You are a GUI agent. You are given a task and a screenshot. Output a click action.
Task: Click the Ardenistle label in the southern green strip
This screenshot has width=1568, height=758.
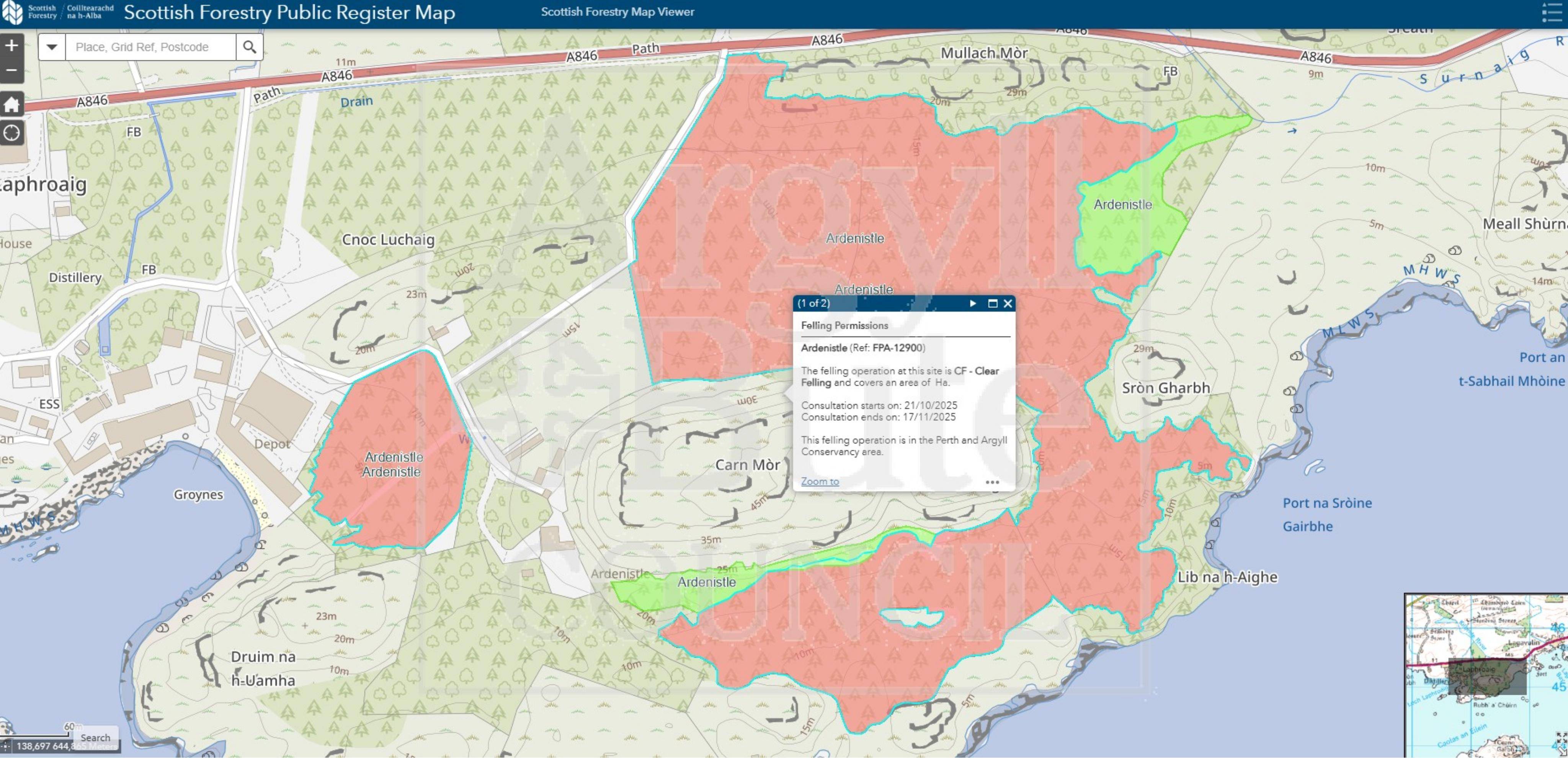[x=707, y=582]
